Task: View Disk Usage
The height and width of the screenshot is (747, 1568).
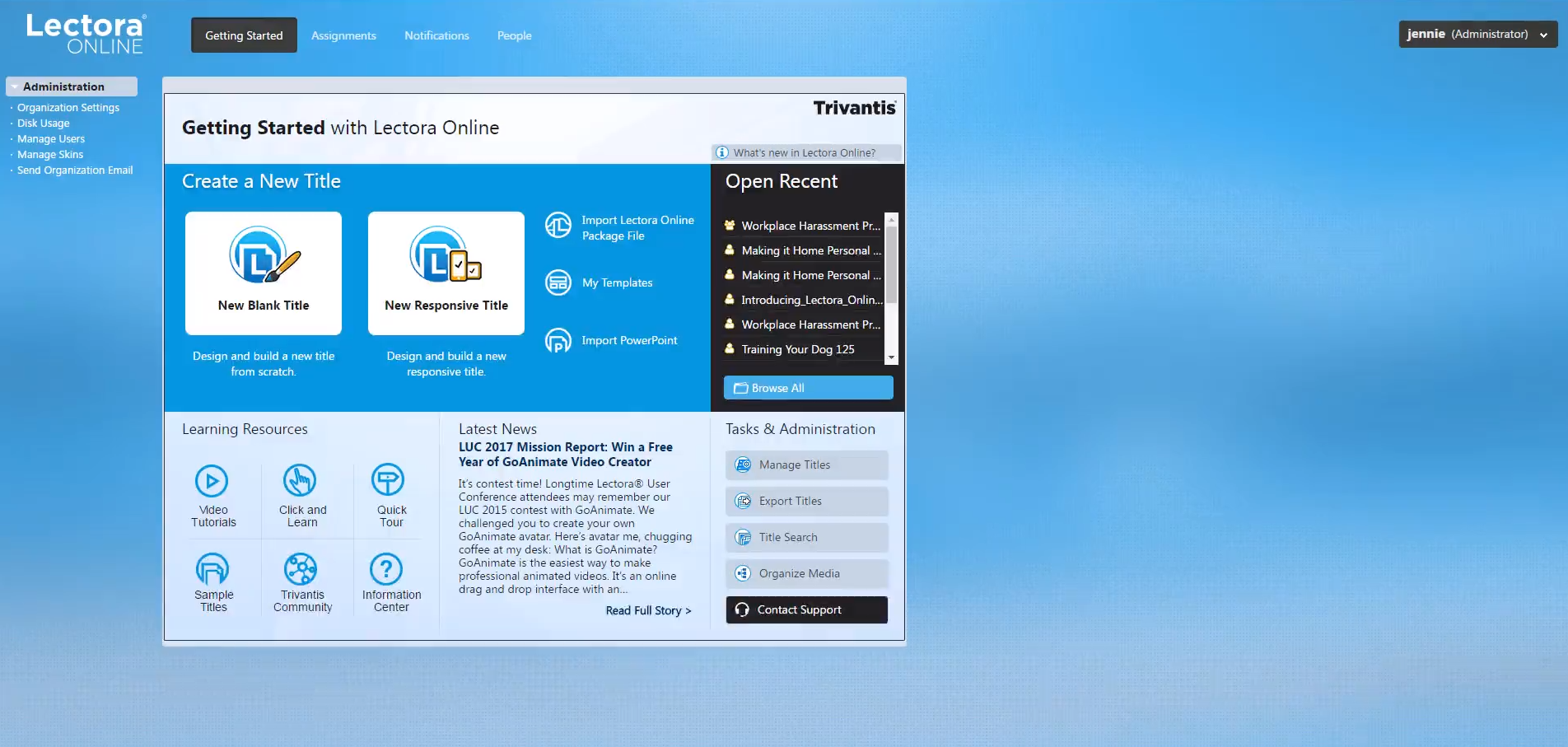Action: (x=44, y=123)
